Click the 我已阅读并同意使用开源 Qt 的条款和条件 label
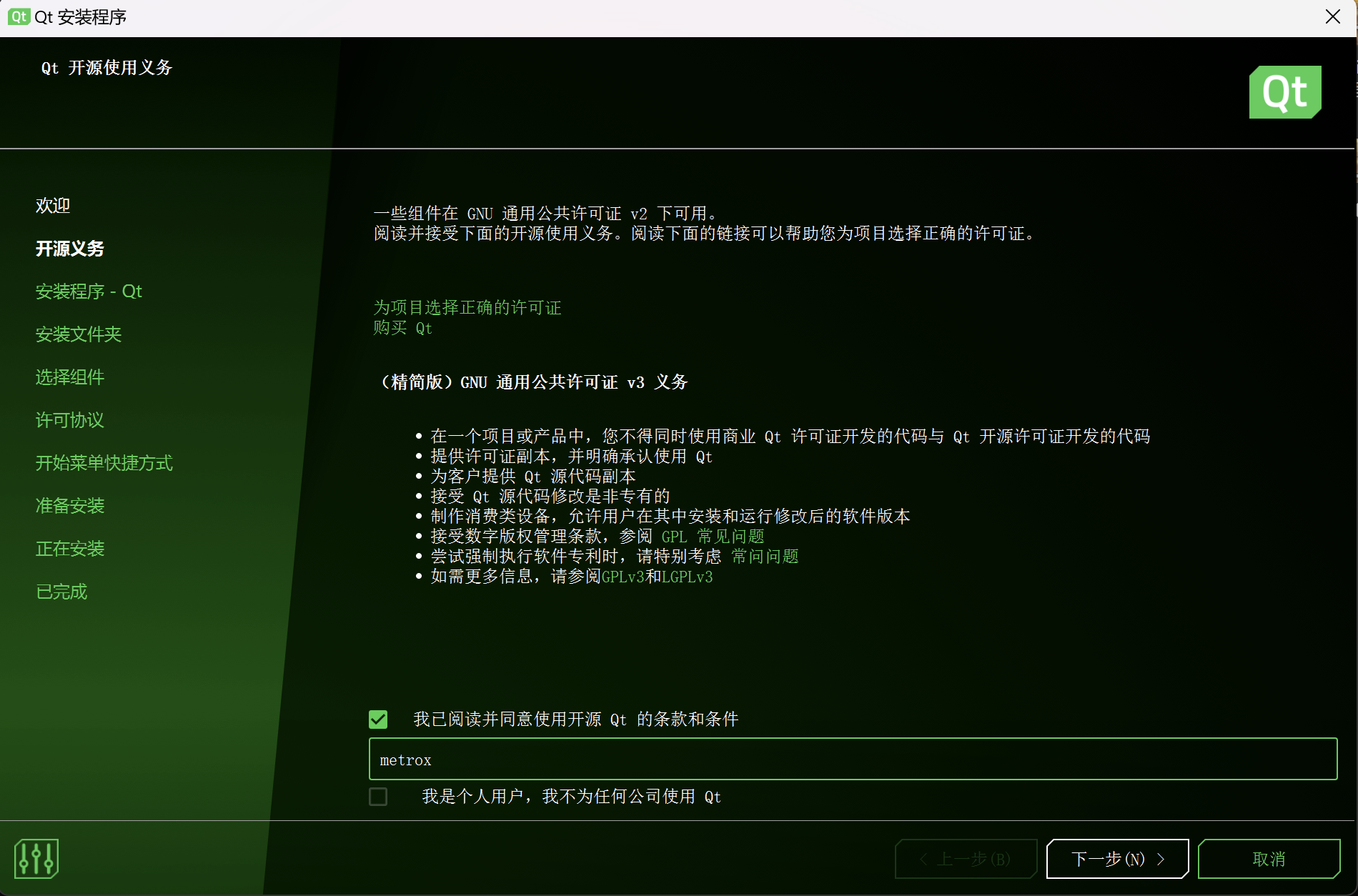Viewport: 1358px width, 896px height. (575, 719)
